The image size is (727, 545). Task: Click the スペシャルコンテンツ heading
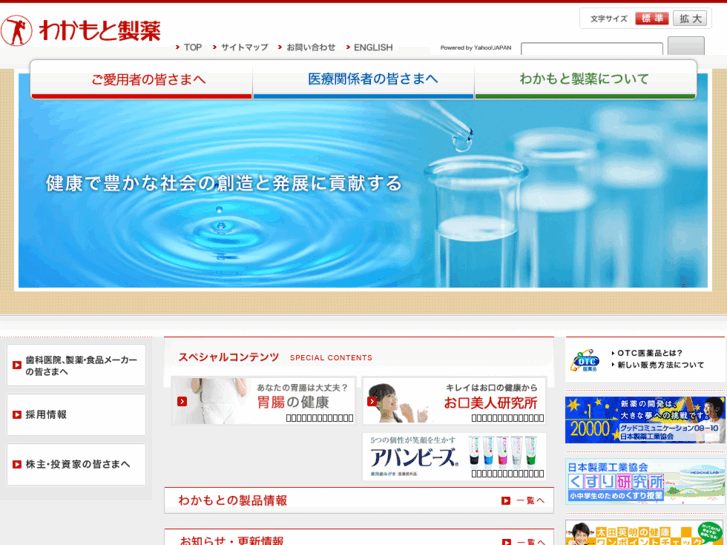tap(229, 357)
